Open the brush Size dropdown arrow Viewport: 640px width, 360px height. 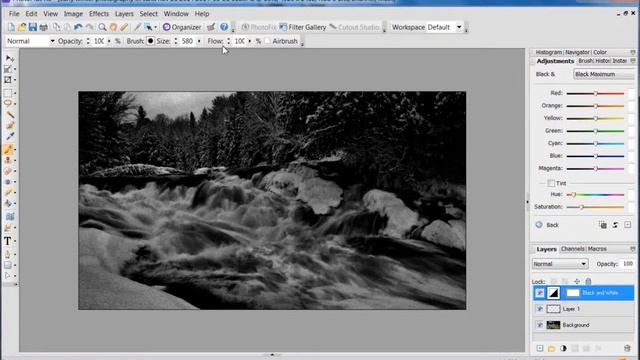199,41
